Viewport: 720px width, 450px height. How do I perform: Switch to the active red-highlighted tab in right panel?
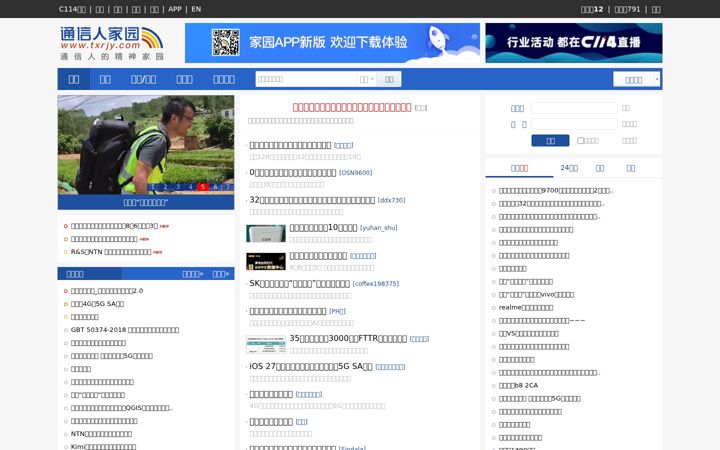coord(519,168)
